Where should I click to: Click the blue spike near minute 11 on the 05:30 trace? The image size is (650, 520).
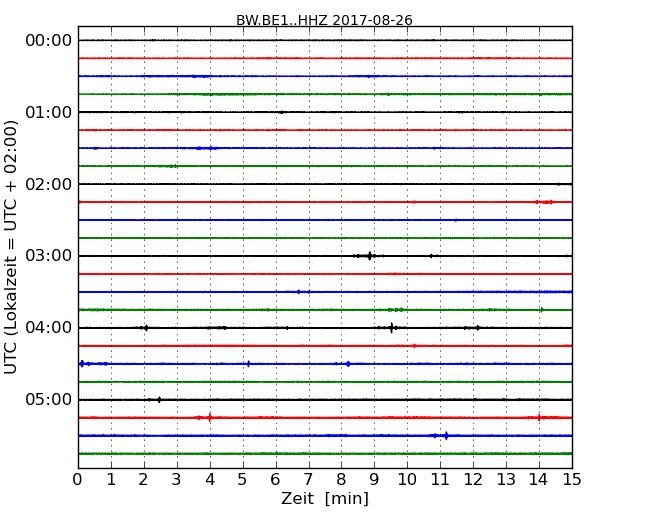(446, 435)
